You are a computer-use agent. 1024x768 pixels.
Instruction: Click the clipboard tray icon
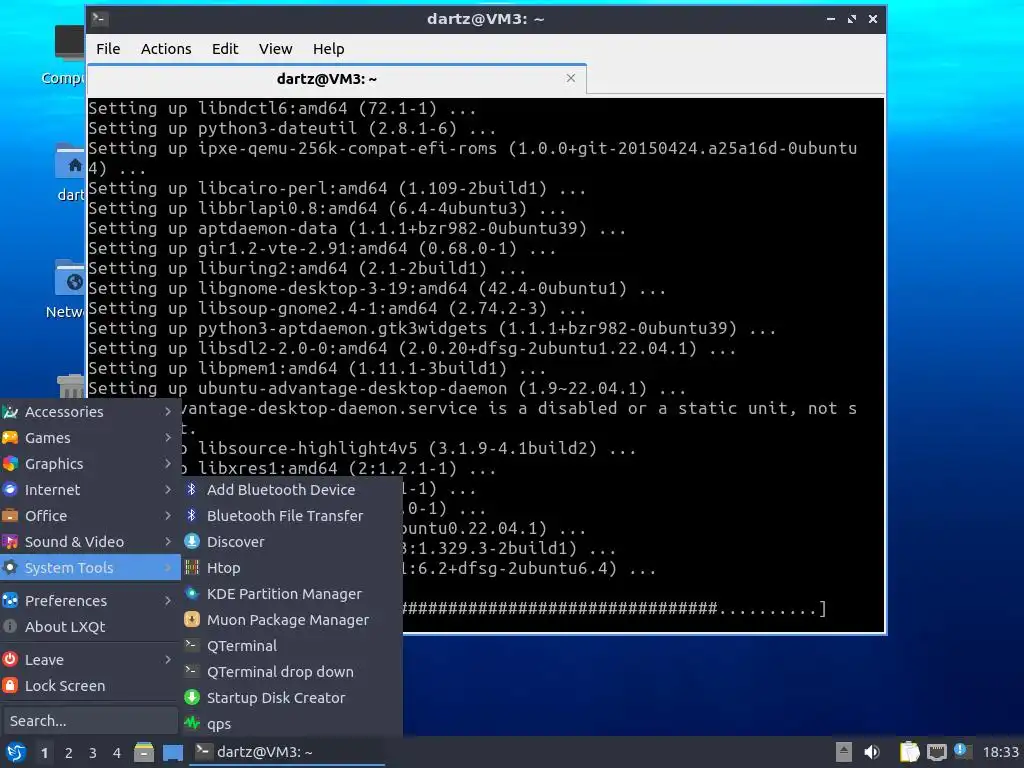pos(909,752)
